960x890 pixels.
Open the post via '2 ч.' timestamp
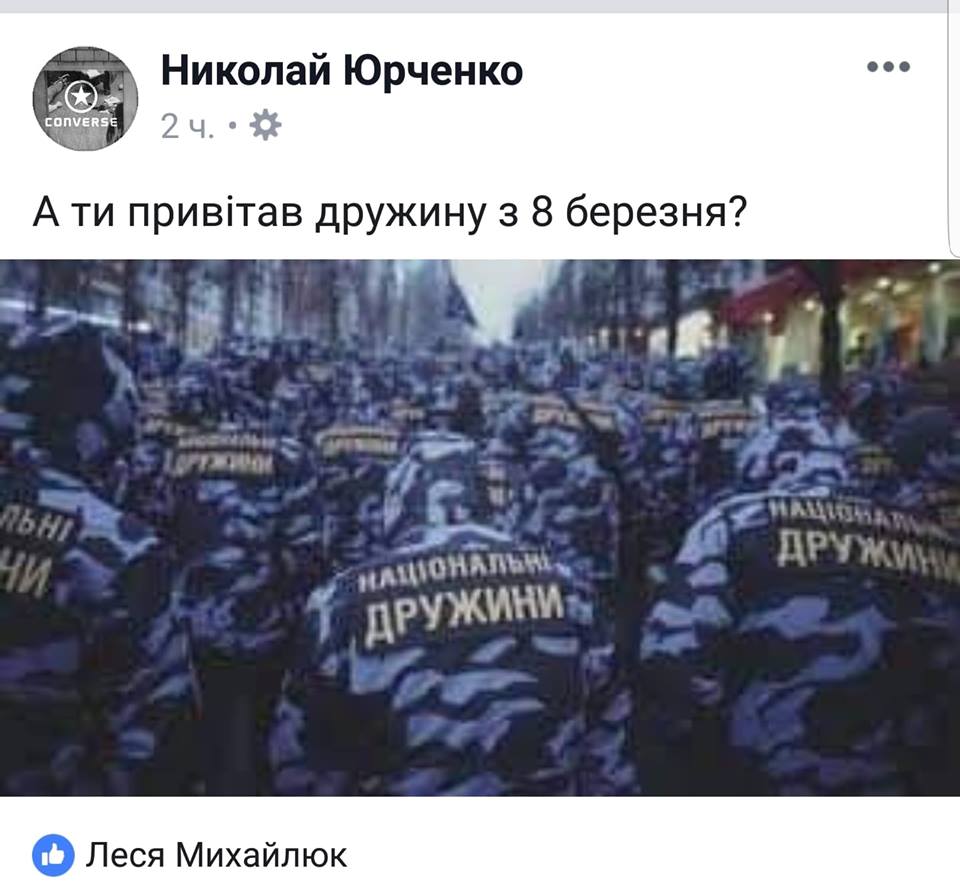[x=188, y=127]
